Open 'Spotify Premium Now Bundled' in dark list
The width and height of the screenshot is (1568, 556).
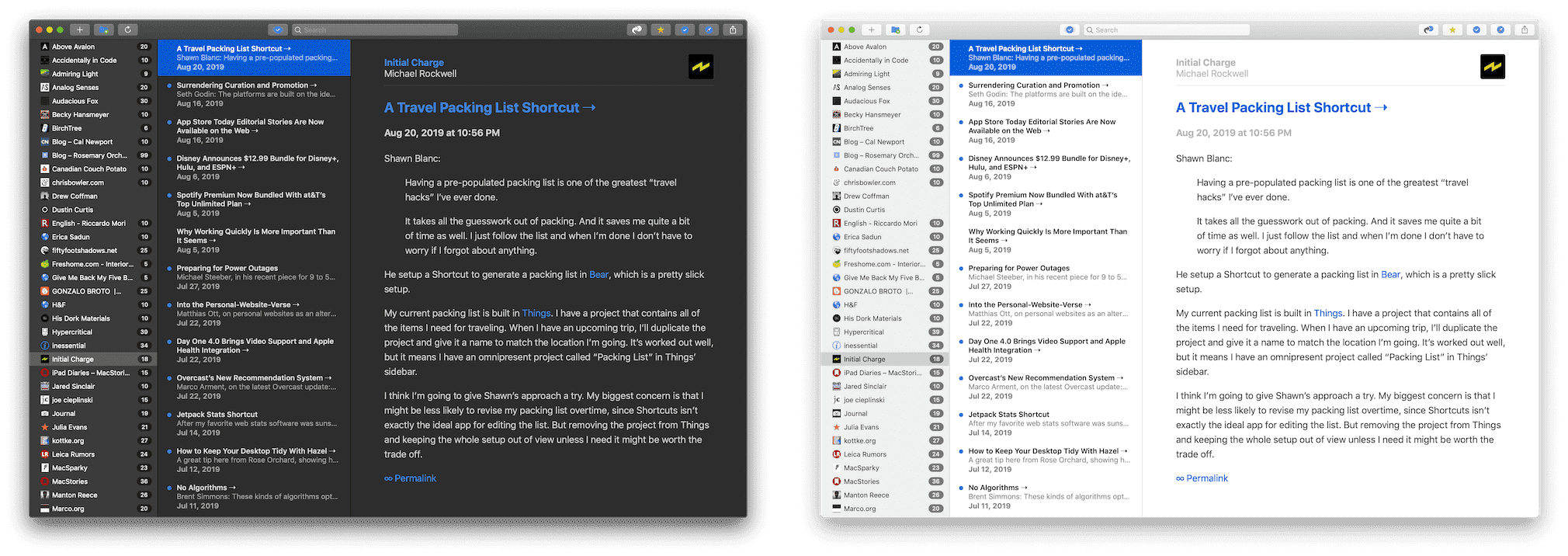point(254,204)
